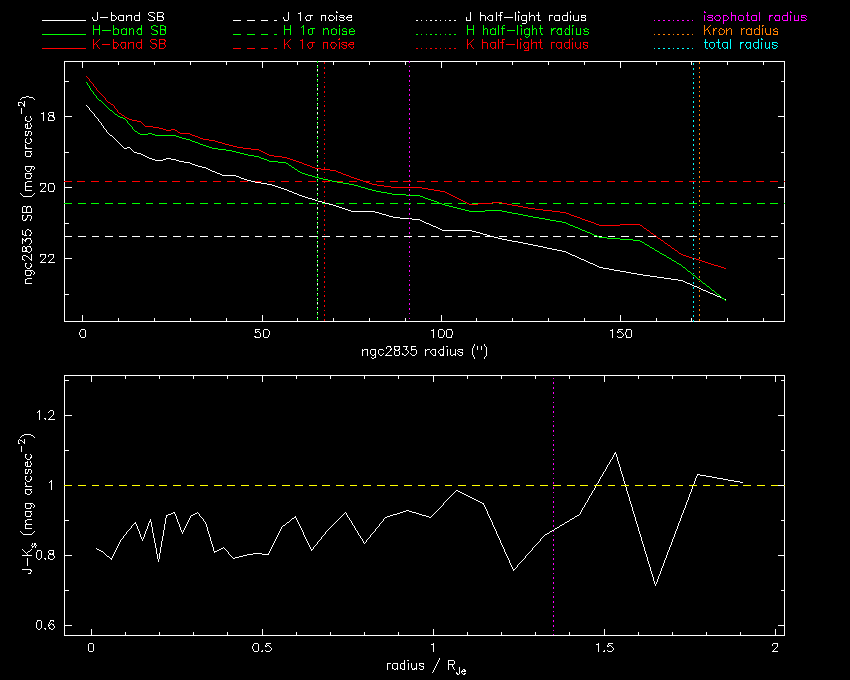The height and width of the screenshot is (680, 850).
Task: Click the deepest dip of the J-Ks curve
Action: [655, 586]
